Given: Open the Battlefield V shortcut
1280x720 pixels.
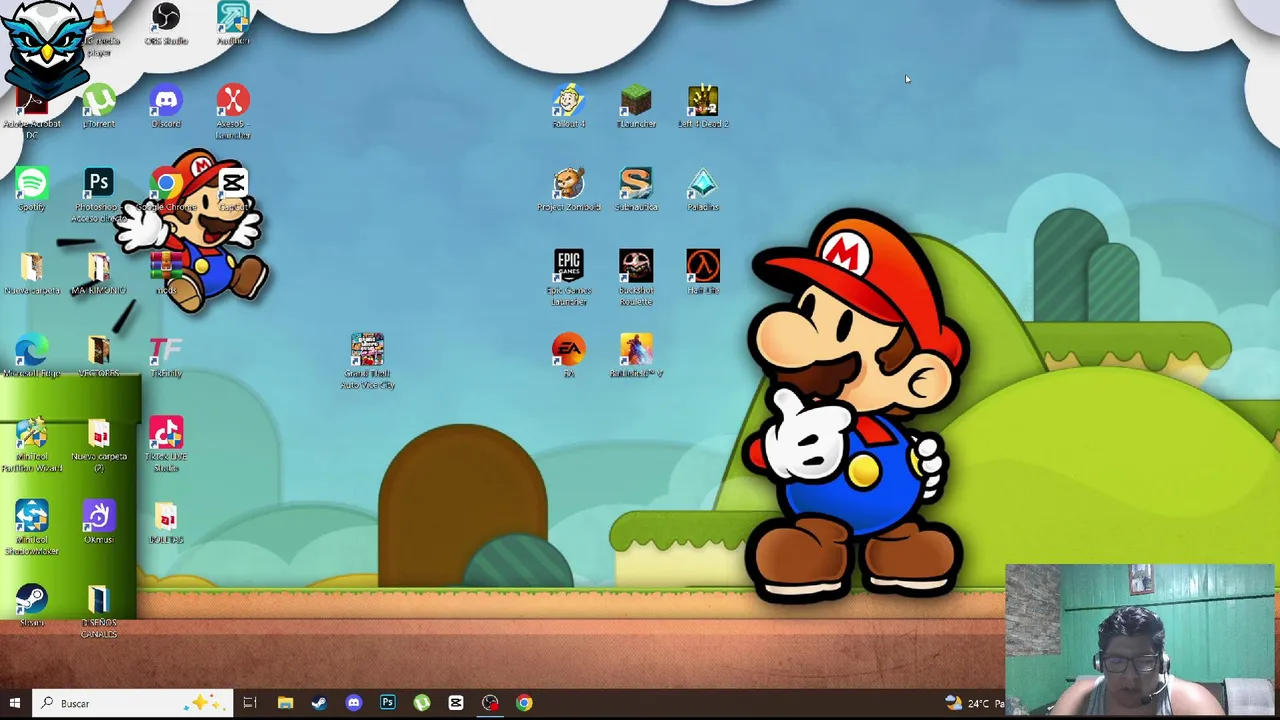Looking at the screenshot, I should 636,356.
